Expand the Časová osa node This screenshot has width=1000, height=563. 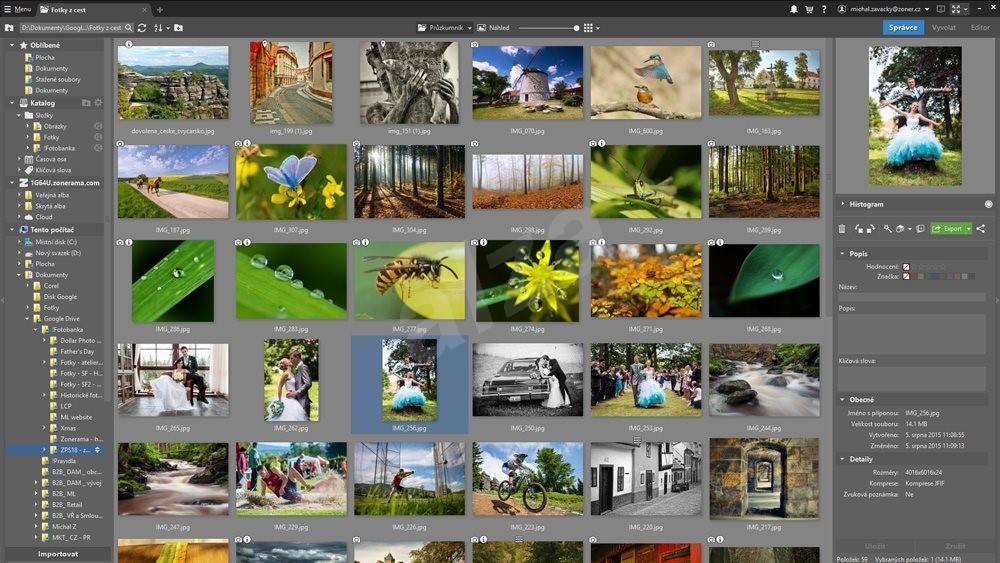tap(20, 159)
